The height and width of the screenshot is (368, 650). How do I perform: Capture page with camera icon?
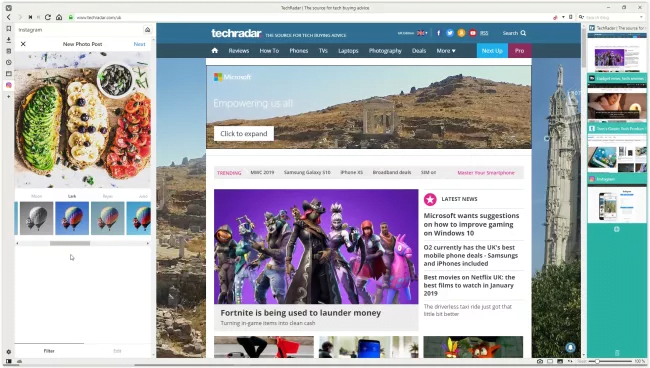click(540, 361)
